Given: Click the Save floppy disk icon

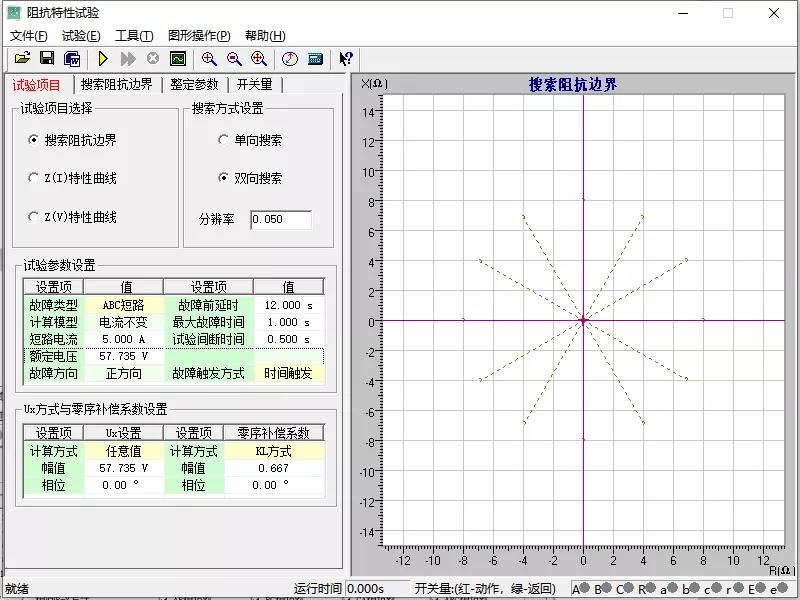Looking at the screenshot, I should (46, 59).
